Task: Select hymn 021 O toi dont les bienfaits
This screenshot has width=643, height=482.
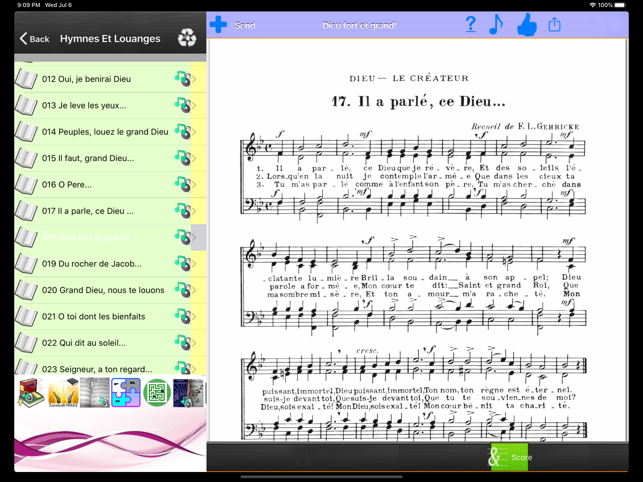Action: (110, 316)
